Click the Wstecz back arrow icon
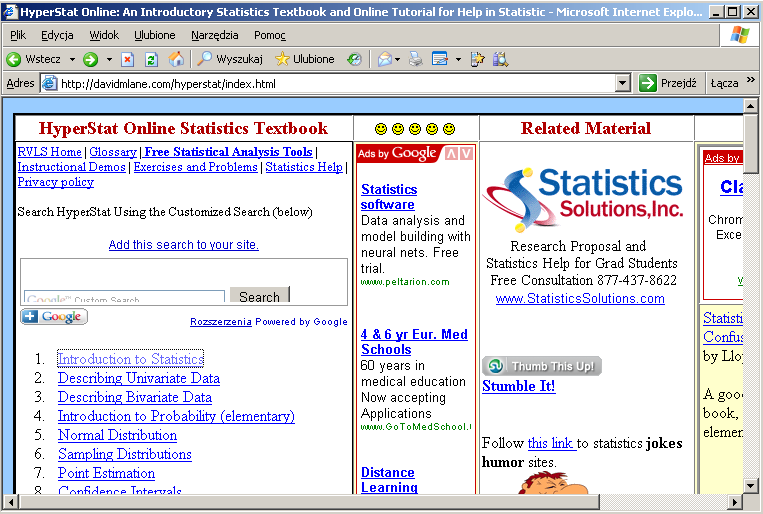 (x=14, y=59)
